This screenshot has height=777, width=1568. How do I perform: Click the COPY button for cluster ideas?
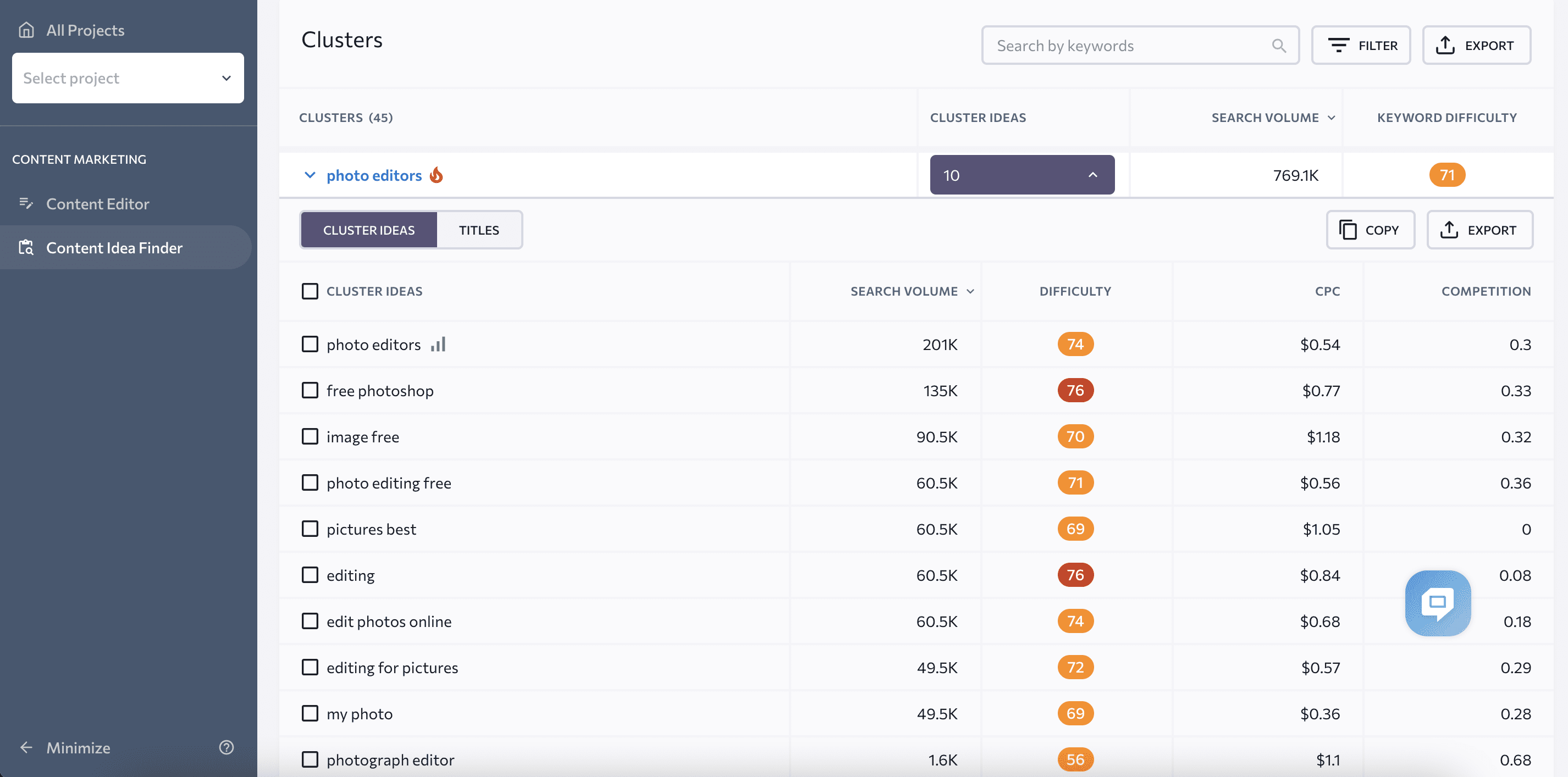1370,230
